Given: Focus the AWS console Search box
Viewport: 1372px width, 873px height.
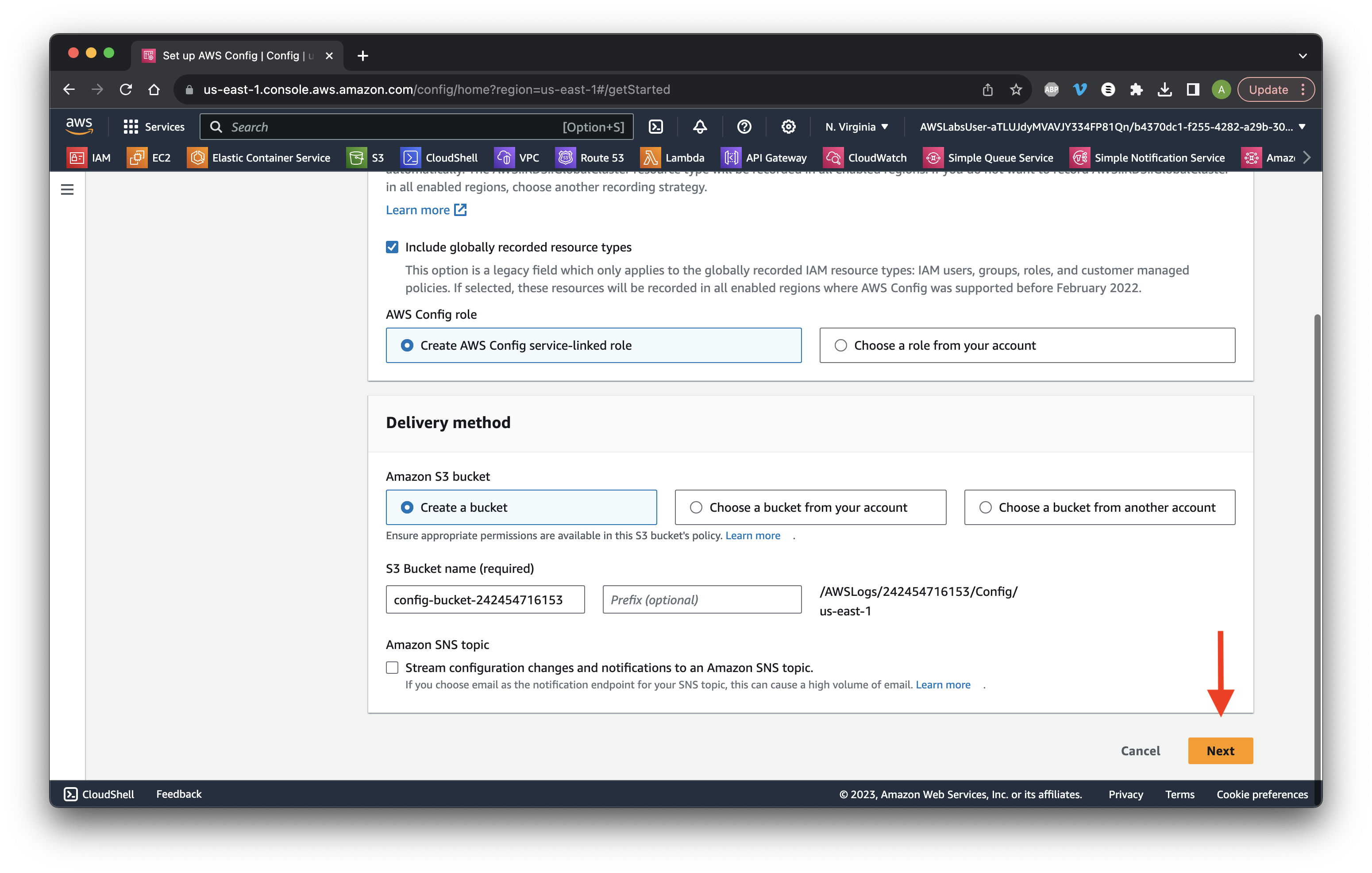Looking at the screenshot, I should pyautogui.click(x=416, y=127).
